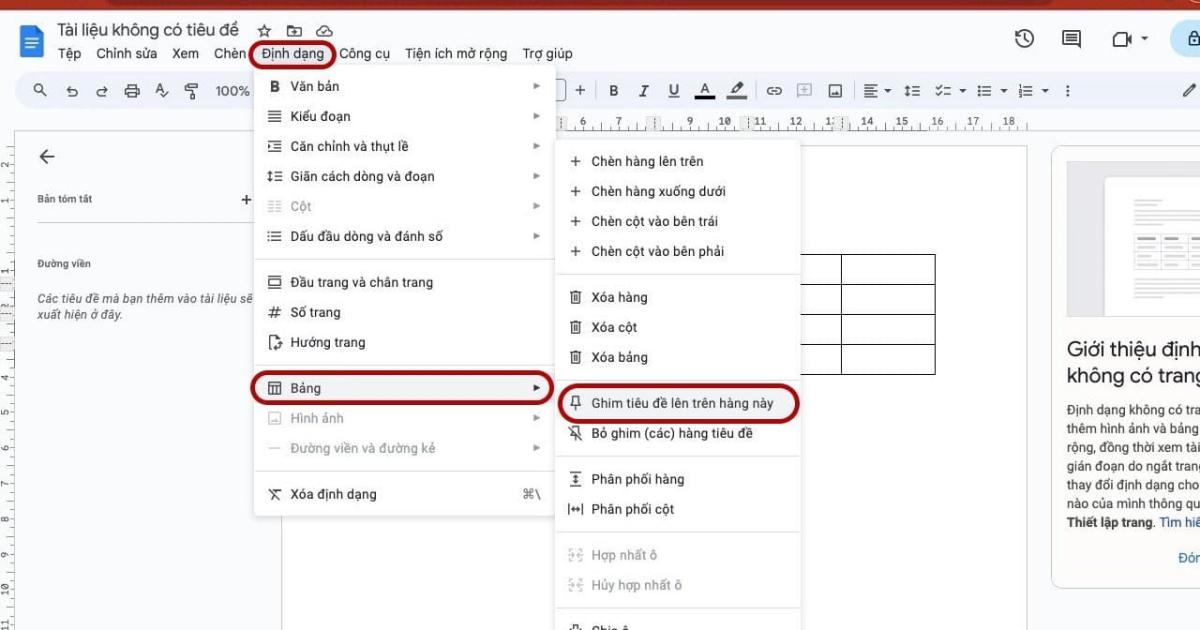The image size is (1200, 630).
Task: Undo the last action
Action: [x=71, y=90]
